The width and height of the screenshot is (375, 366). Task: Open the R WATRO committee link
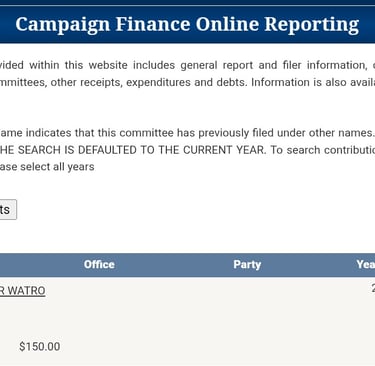(x=22, y=291)
